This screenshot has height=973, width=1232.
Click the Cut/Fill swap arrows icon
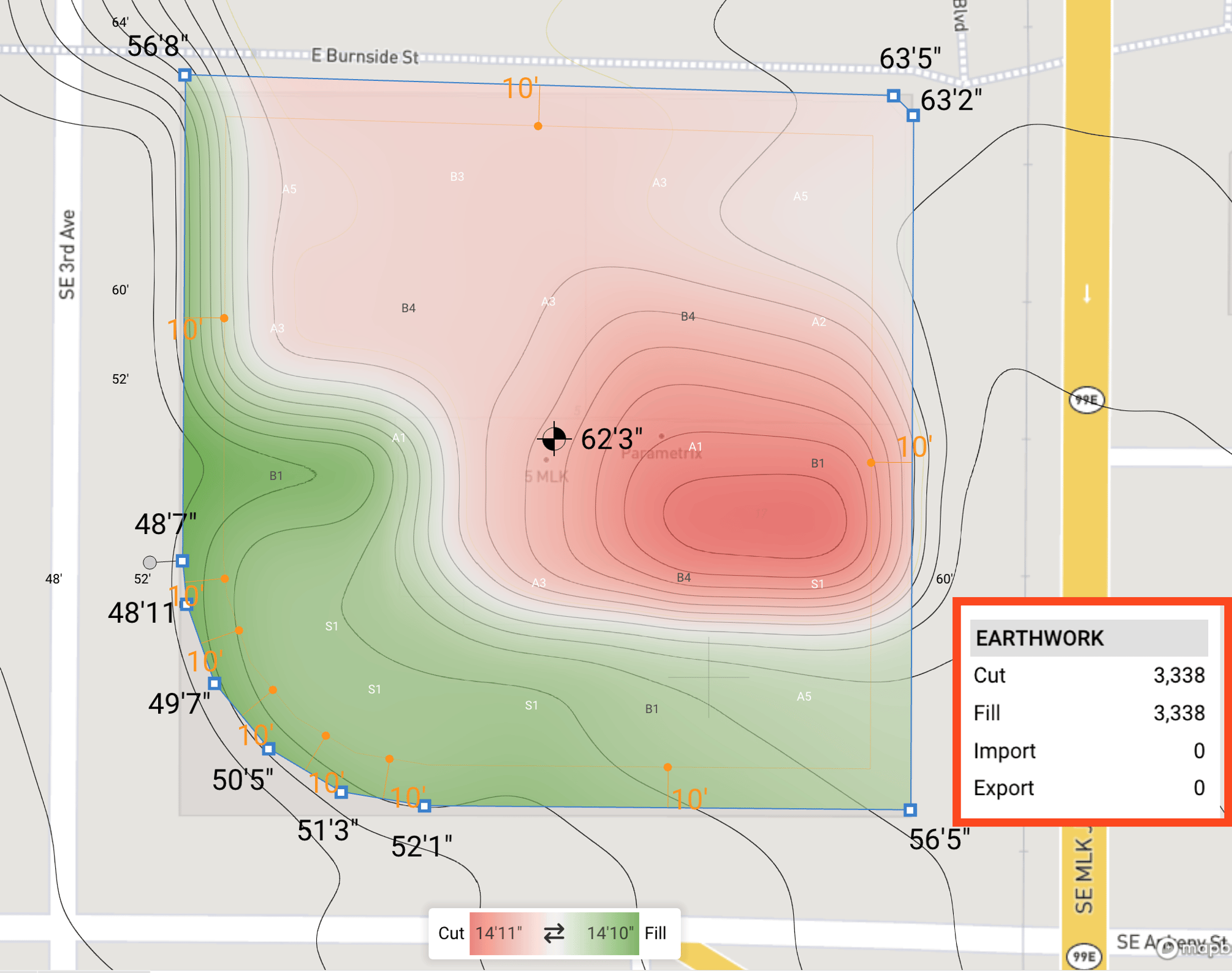pyautogui.click(x=554, y=933)
